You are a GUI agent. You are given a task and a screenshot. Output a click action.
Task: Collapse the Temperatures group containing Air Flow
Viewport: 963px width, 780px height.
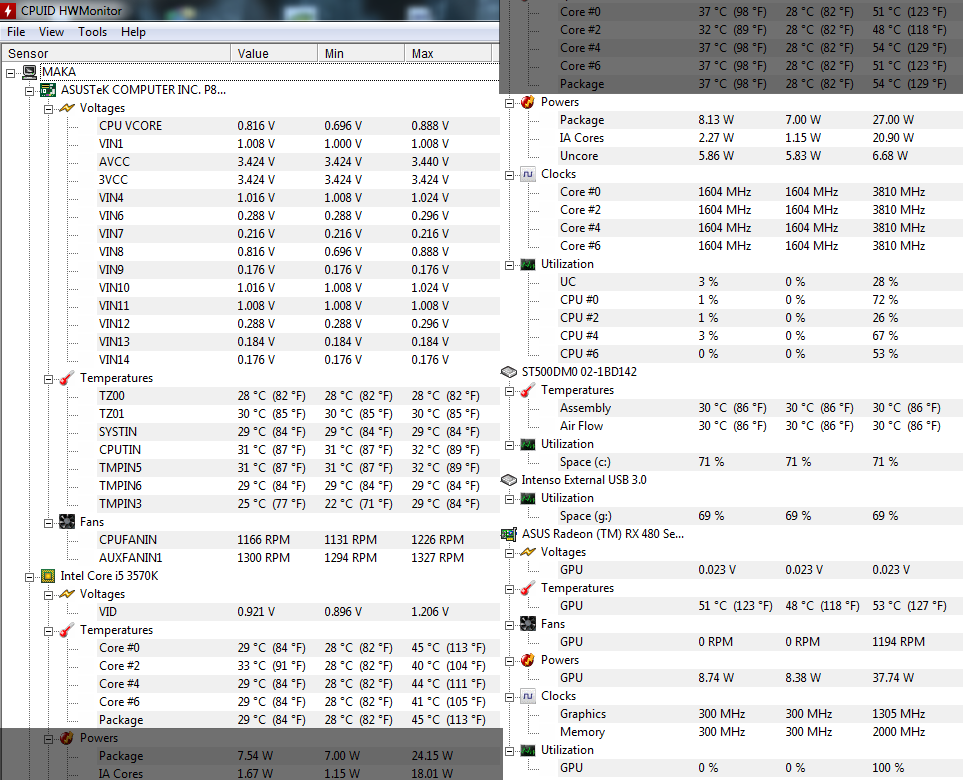click(509, 391)
